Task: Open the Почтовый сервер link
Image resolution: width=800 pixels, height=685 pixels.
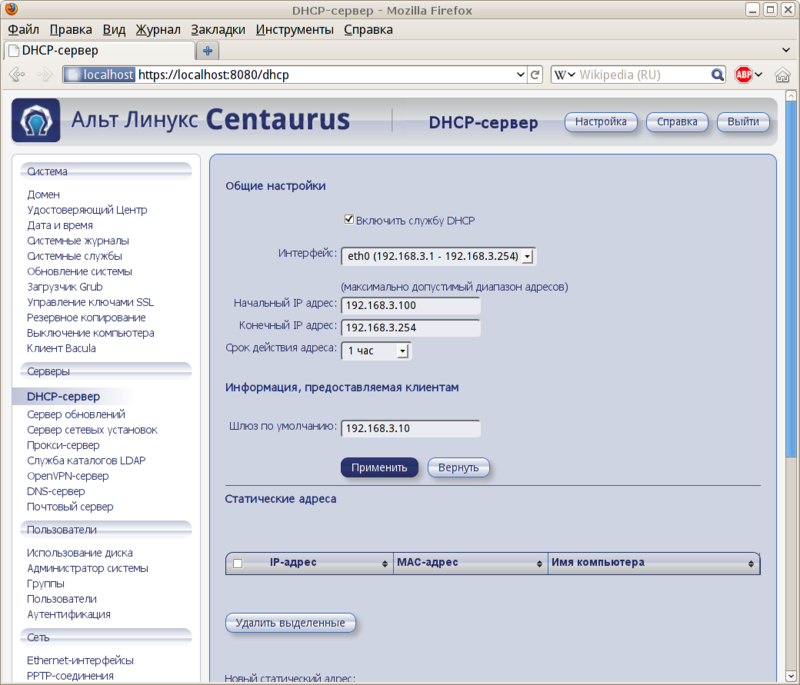Action: tap(70, 506)
